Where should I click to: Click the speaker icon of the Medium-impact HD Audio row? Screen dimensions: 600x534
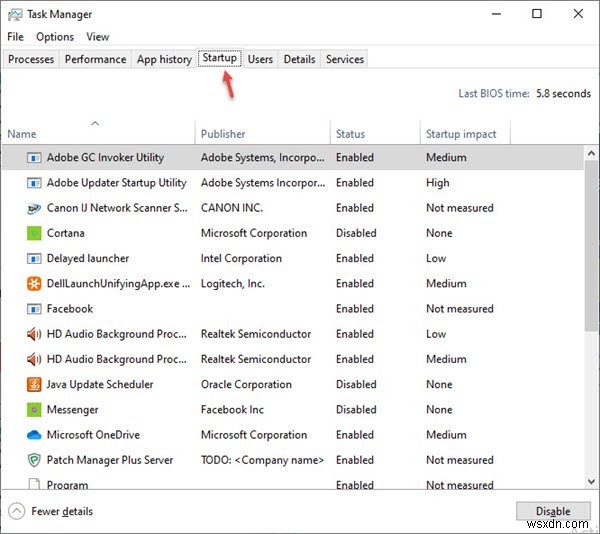34,360
